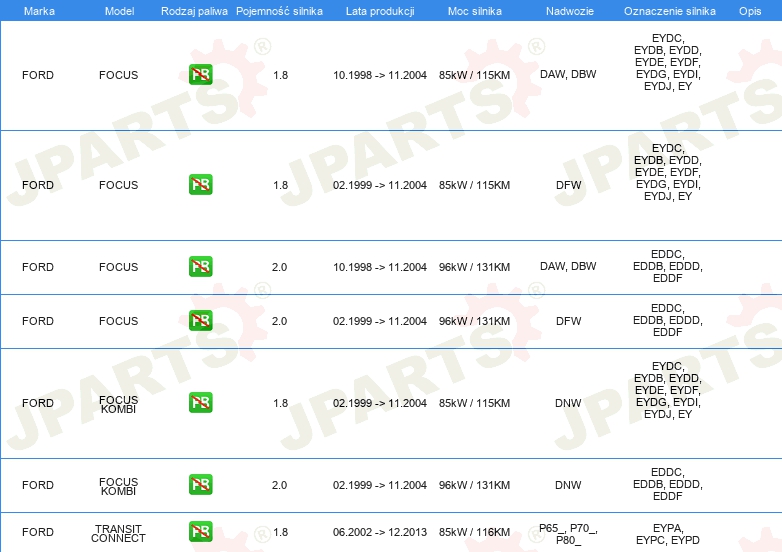Click the Opis column header
This screenshot has width=782, height=552.
coord(750,11)
